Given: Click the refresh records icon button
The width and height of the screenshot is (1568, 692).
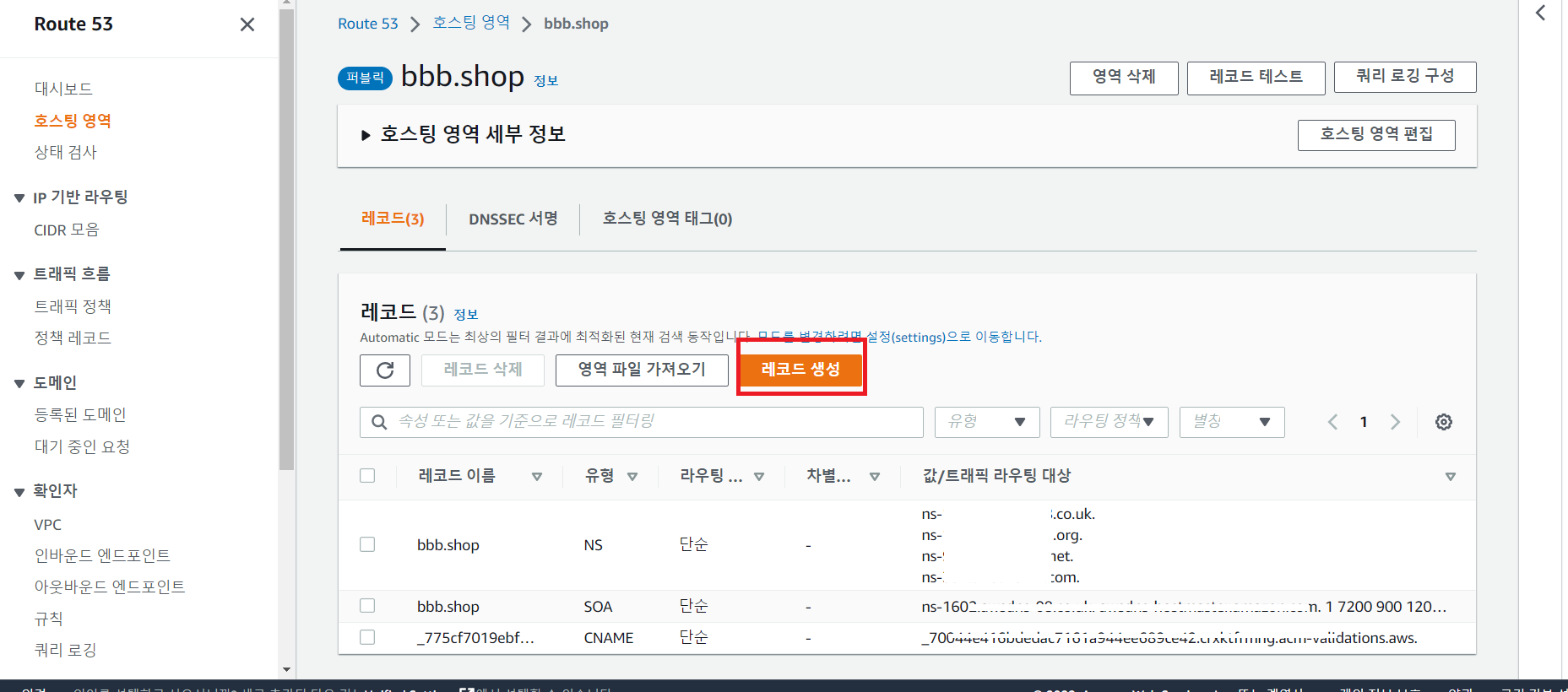Looking at the screenshot, I should pos(385,370).
